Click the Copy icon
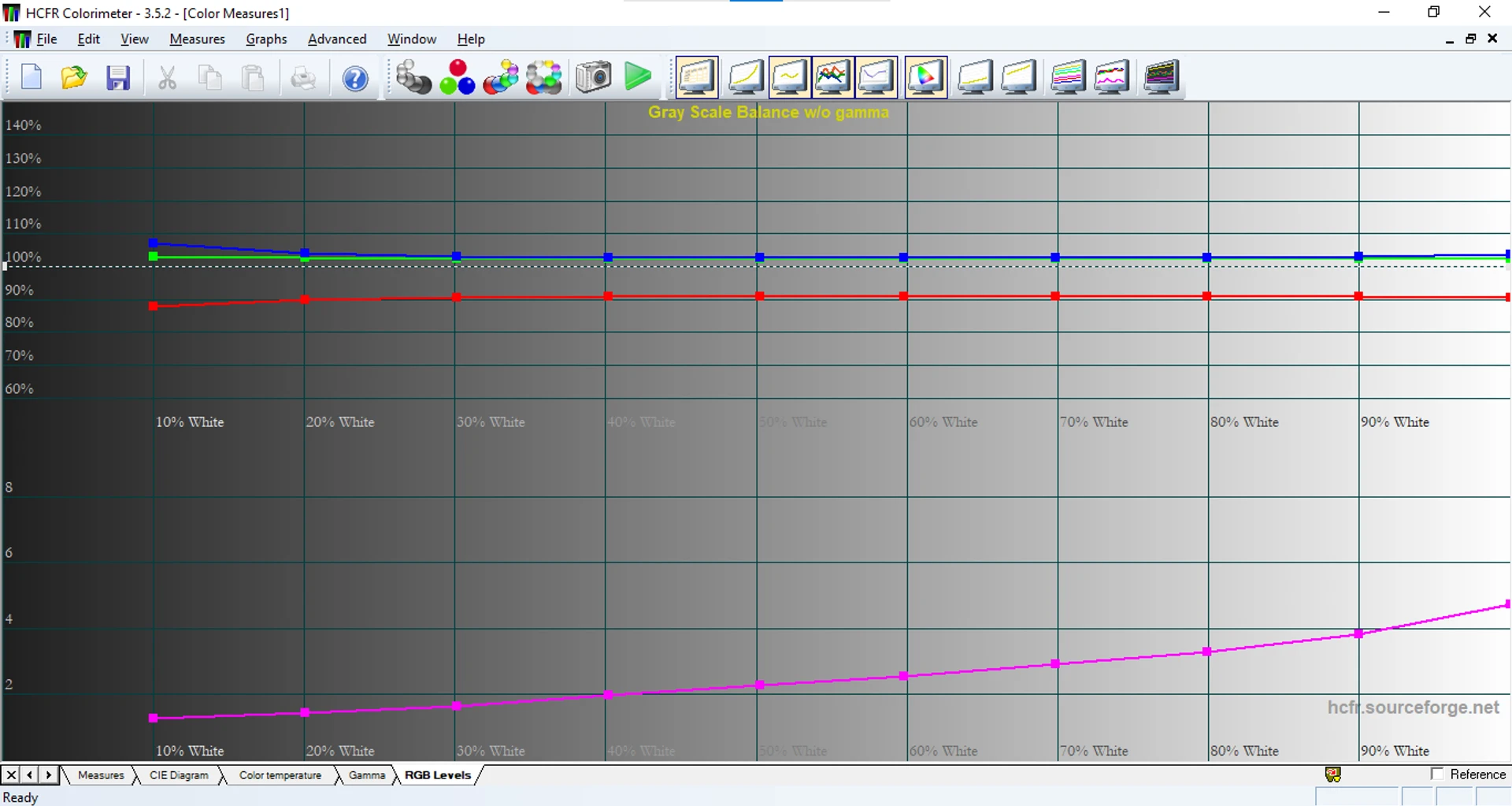 (x=210, y=77)
